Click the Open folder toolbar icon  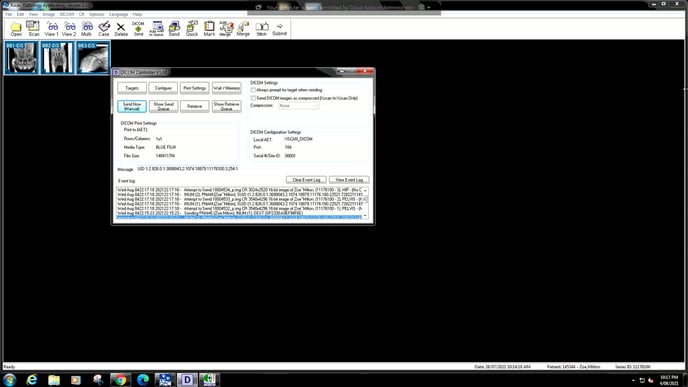point(16,29)
